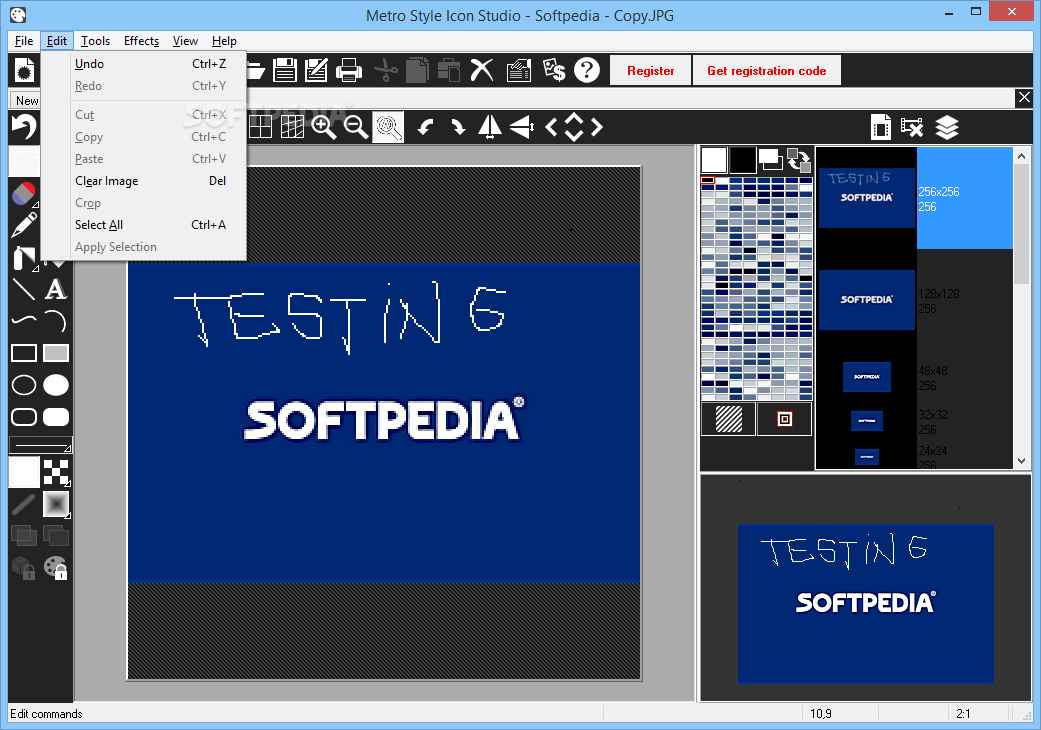Select the red inverted square color swatch
This screenshot has width=1041, height=730.
(785, 419)
